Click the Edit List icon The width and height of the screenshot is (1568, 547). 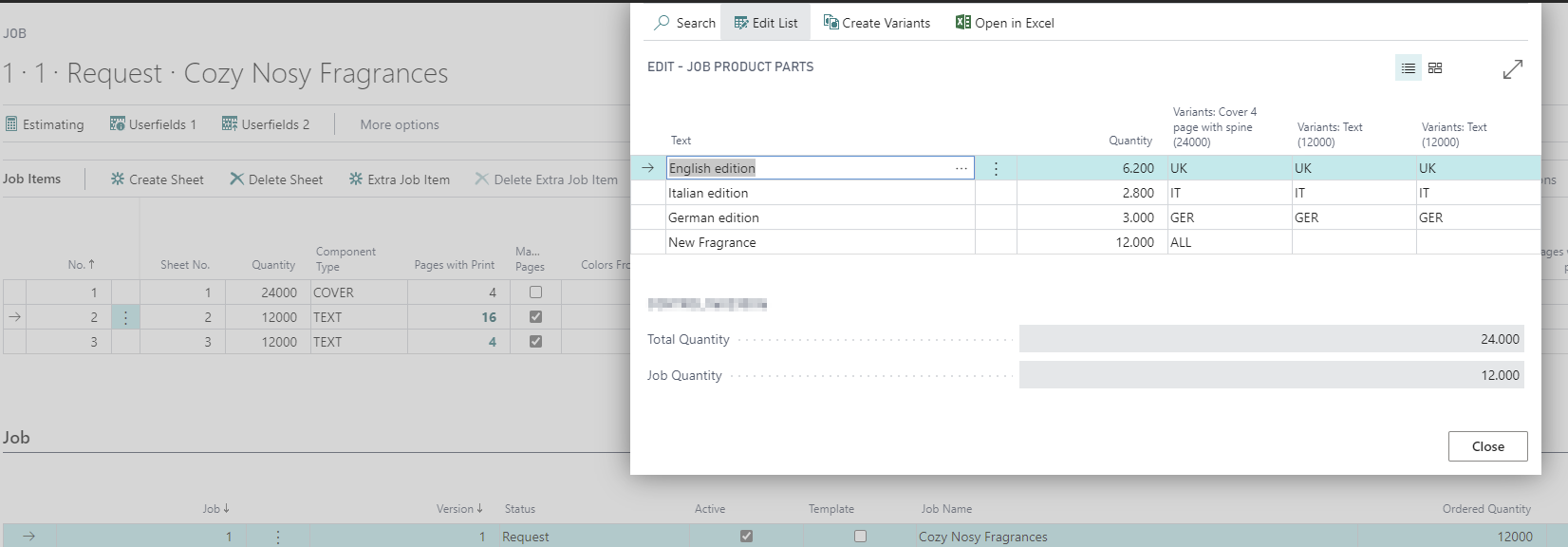[x=741, y=23]
